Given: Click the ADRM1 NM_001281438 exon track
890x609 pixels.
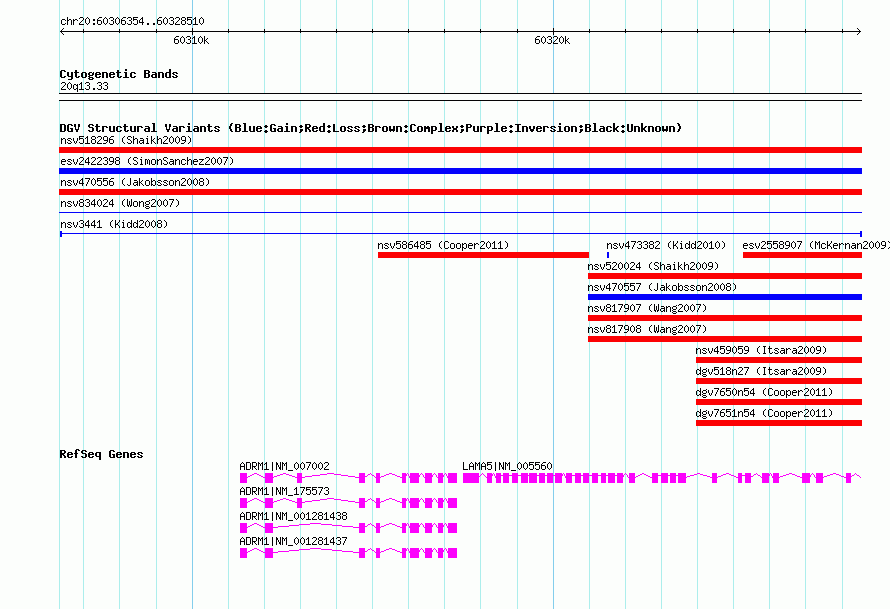Looking at the screenshot, I should coord(349,528).
